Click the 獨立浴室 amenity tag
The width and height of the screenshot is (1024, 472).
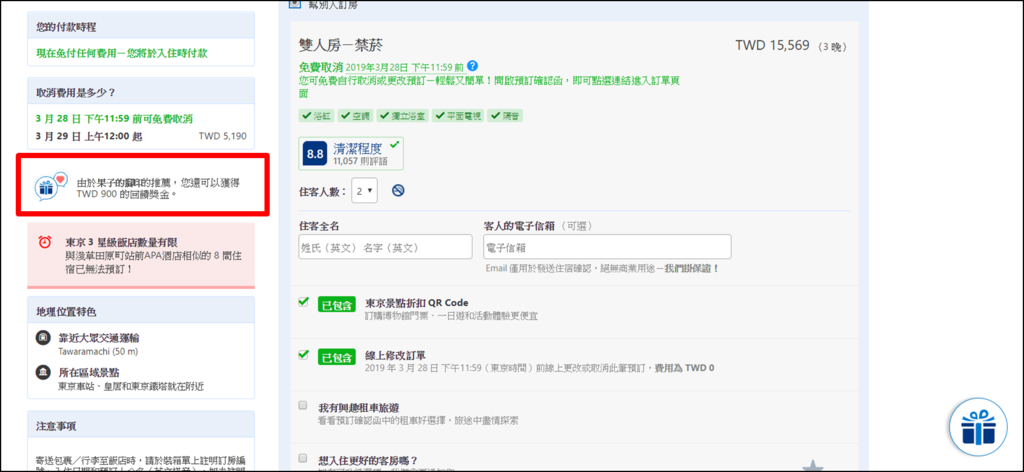(403, 116)
